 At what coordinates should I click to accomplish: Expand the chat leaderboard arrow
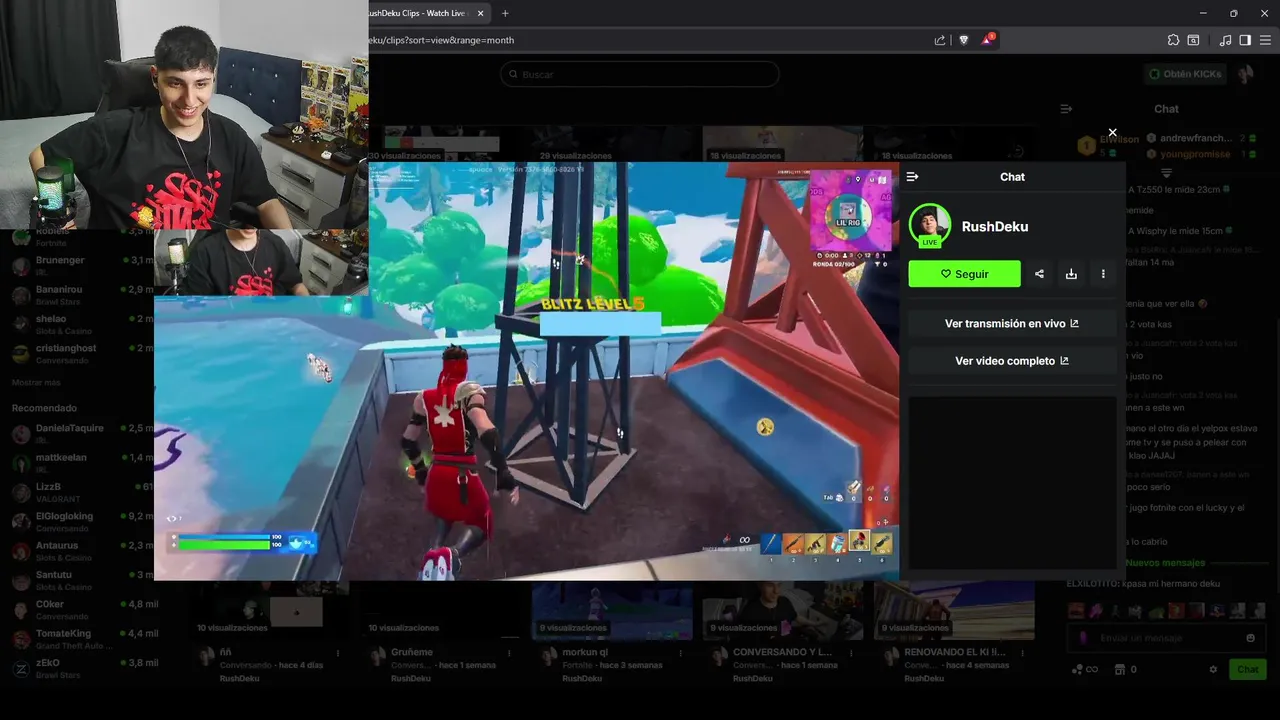coord(1166,173)
